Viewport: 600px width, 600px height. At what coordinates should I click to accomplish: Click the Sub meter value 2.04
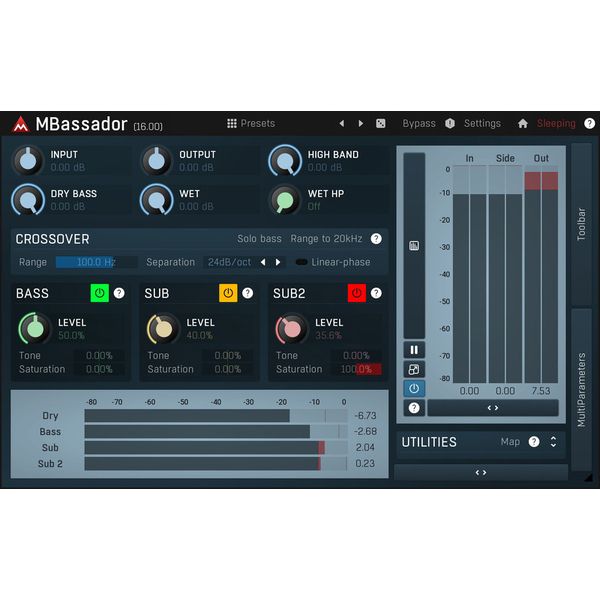365,447
